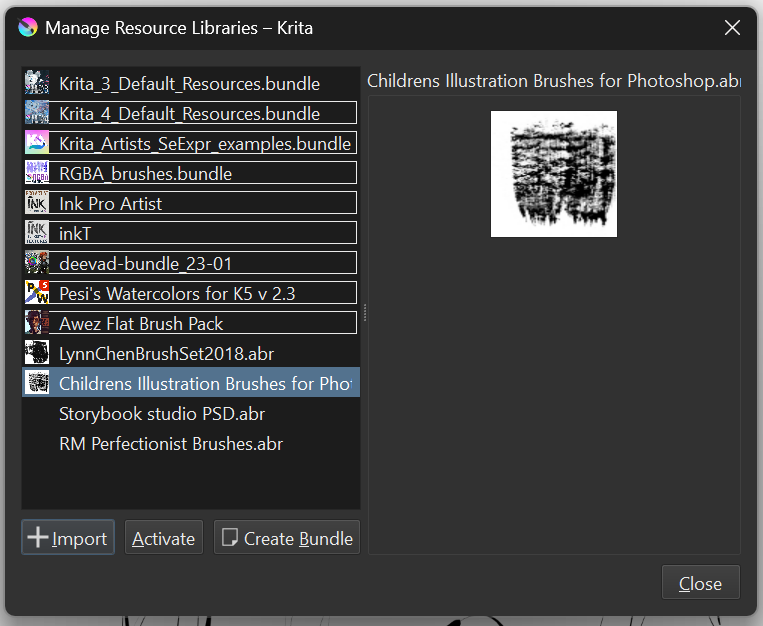The height and width of the screenshot is (626, 763).
Task: Choose the Awez Flat Brush Pack row
Action: click(x=191, y=323)
